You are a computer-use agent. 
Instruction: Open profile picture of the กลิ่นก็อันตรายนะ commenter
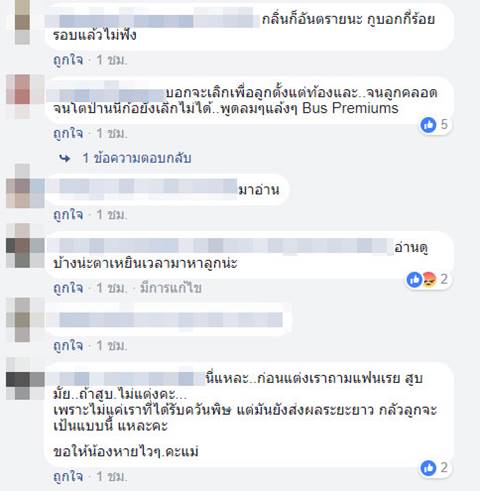click(22, 22)
